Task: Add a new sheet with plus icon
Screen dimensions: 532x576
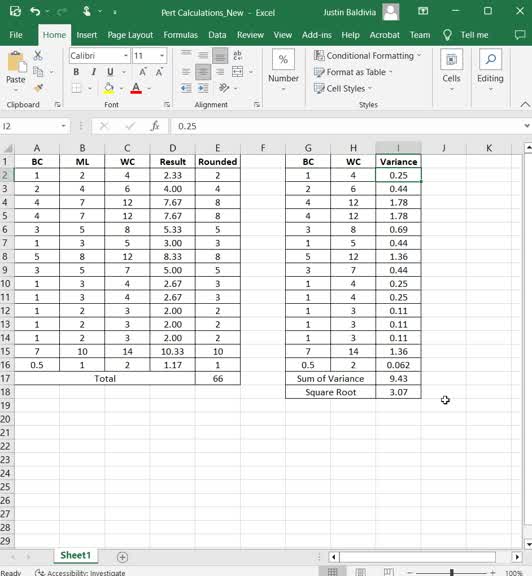Action: tap(122, 557)
